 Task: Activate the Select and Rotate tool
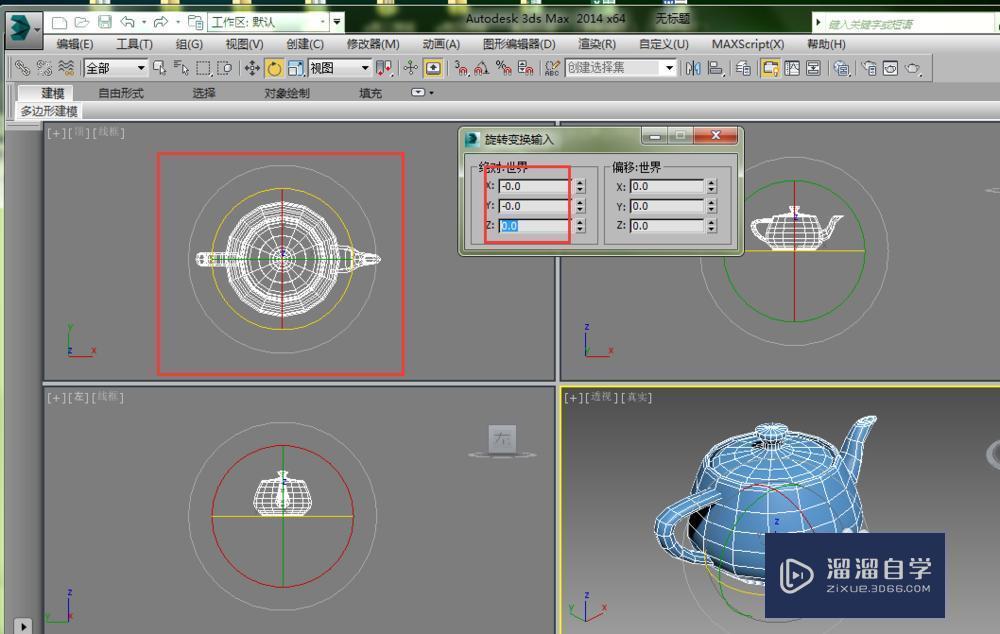(x=274, y=67)
